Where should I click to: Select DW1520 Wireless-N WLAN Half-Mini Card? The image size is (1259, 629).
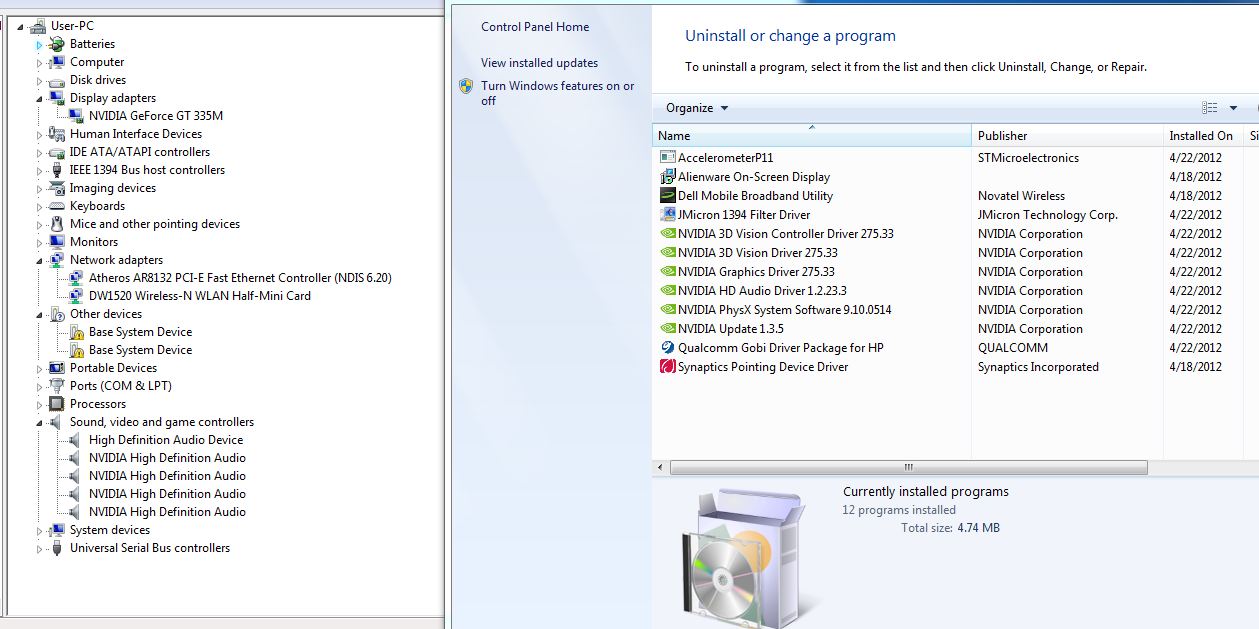click(x=200, y=296)
